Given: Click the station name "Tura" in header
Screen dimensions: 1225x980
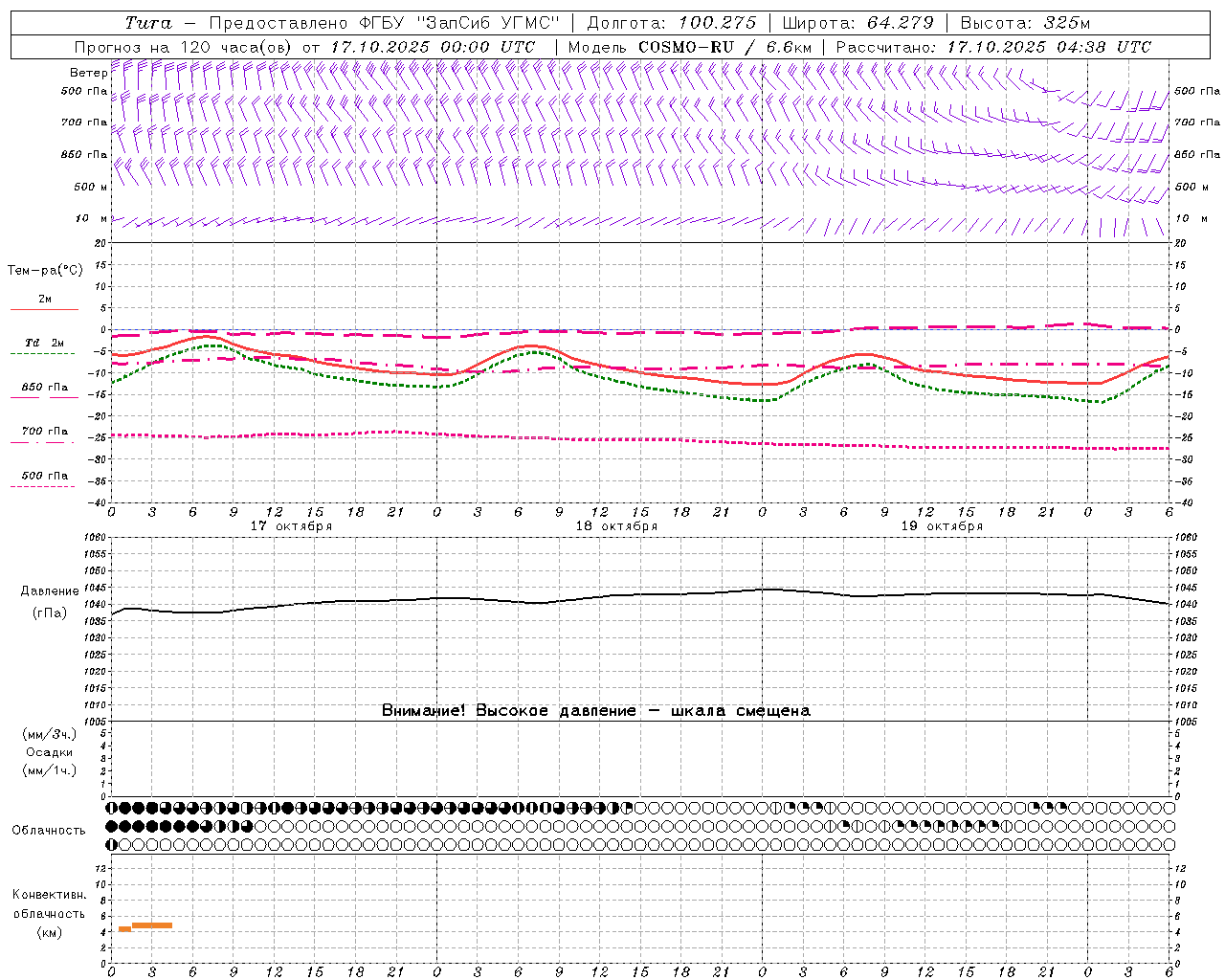Looking at the screenshot, I should 148,23.
